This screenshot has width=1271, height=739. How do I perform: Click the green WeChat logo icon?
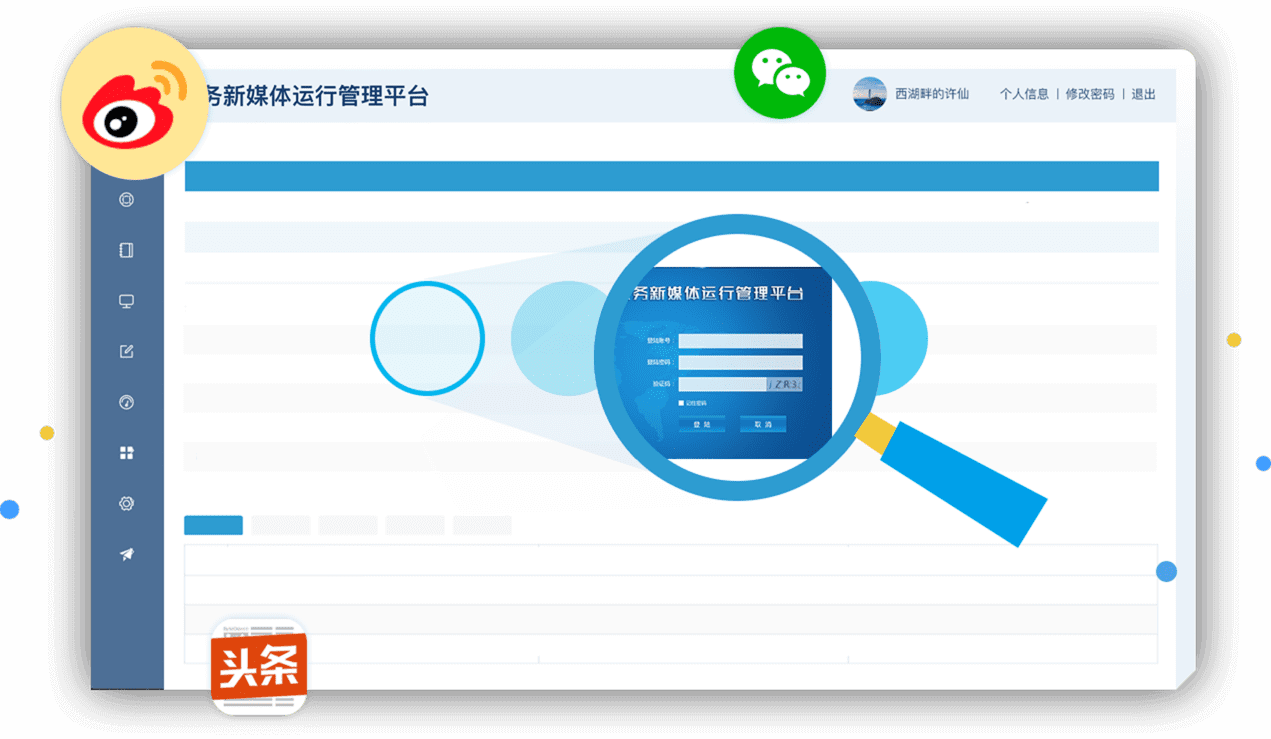coord(780,74)
